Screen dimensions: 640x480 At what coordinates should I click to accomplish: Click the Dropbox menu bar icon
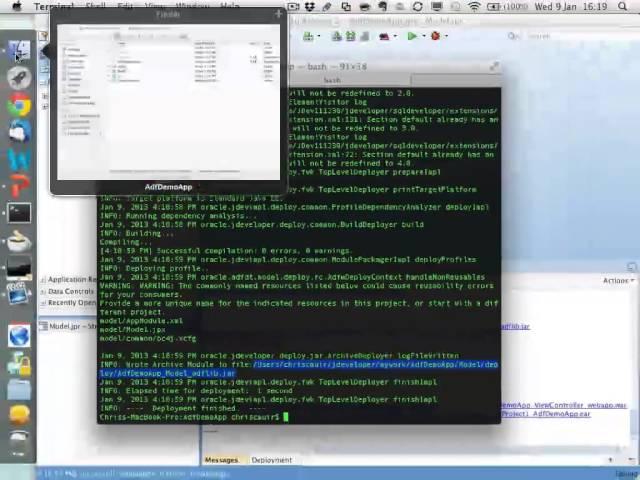click(x=310, y=6)
